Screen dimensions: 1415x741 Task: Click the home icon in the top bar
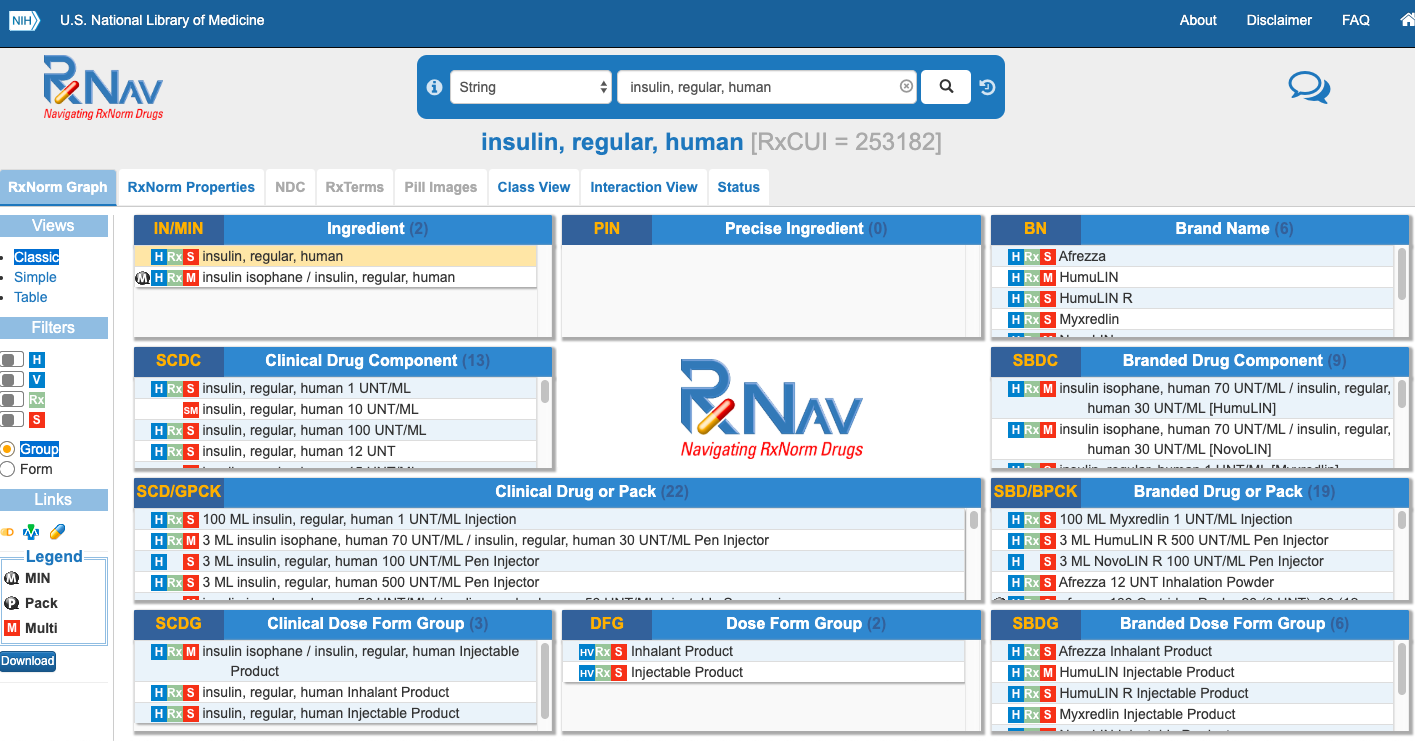1408,20
